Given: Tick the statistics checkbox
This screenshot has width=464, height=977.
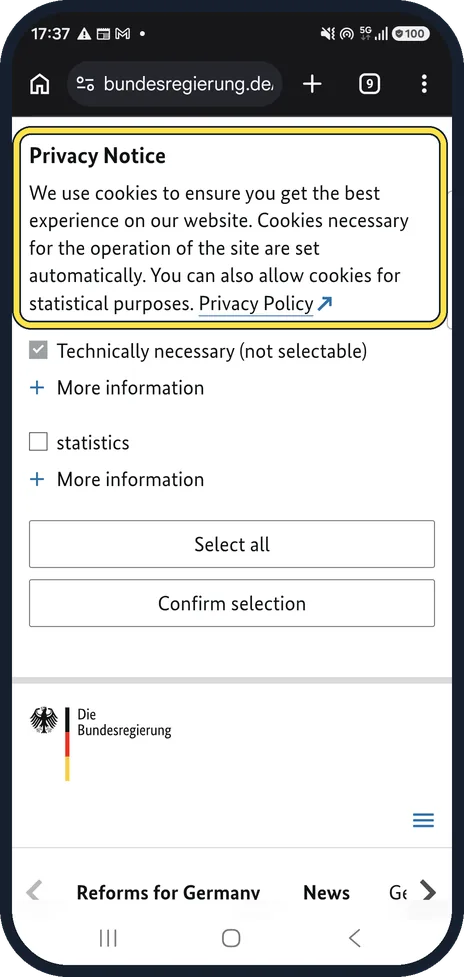Looking at the screenshot, I should click(39, 442).
